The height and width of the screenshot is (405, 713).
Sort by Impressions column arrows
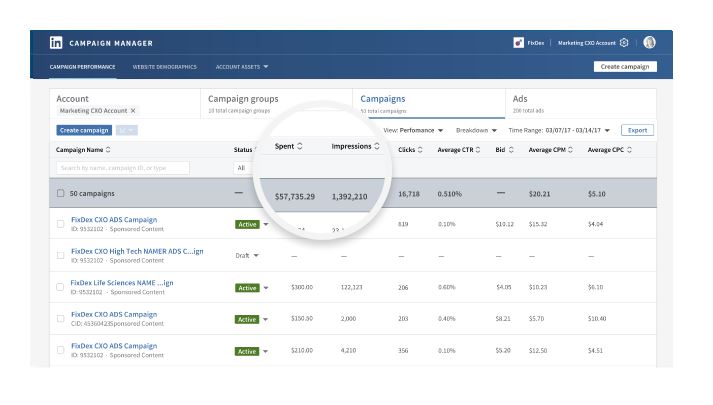(x=377, y=146)
